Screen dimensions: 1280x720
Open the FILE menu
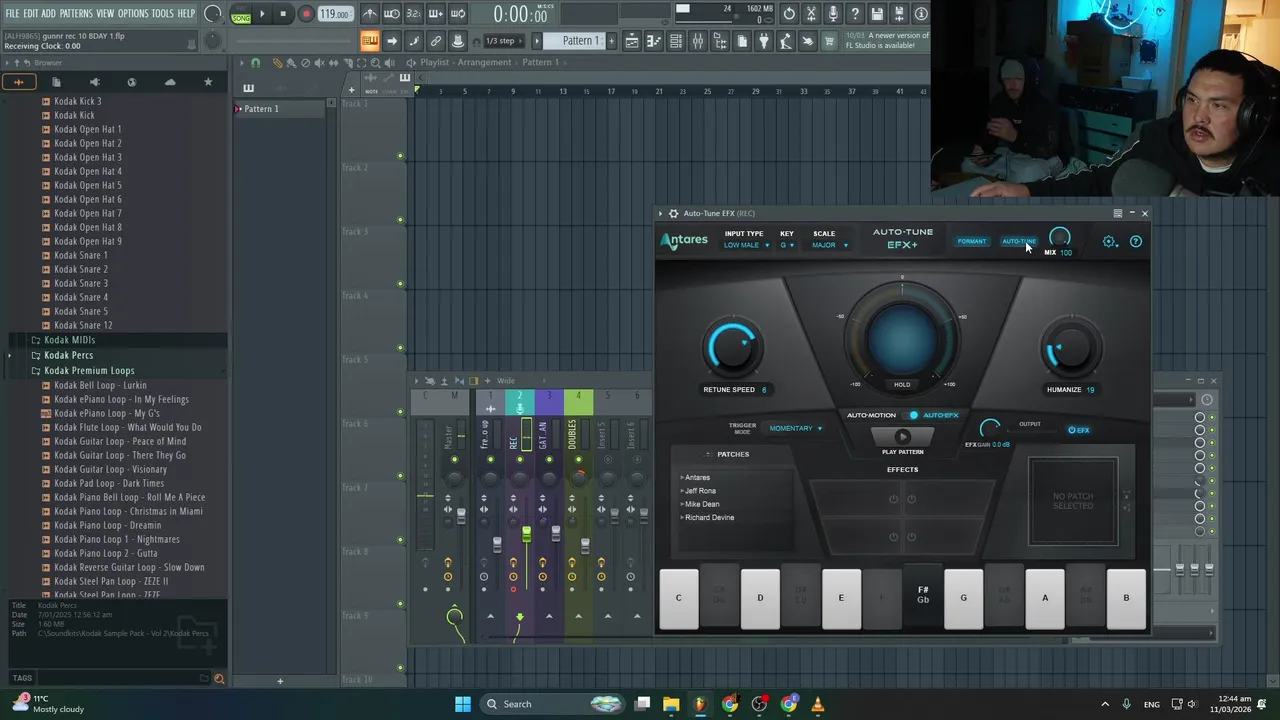pos(12,13)
